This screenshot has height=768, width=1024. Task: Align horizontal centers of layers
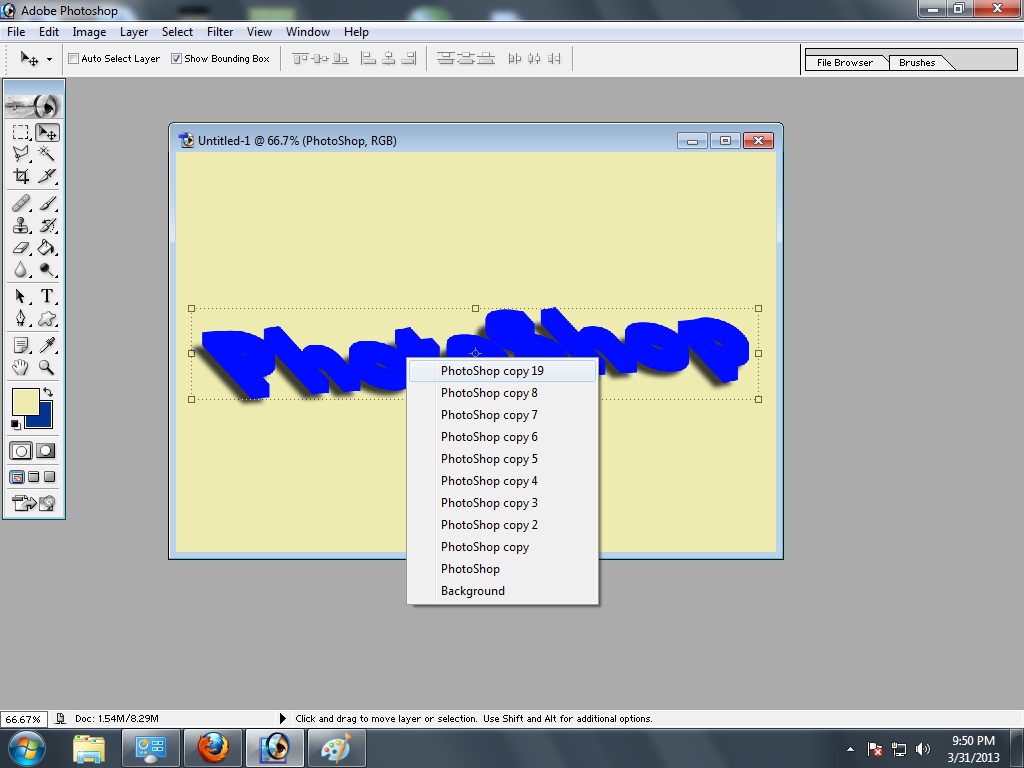(389, 59)
